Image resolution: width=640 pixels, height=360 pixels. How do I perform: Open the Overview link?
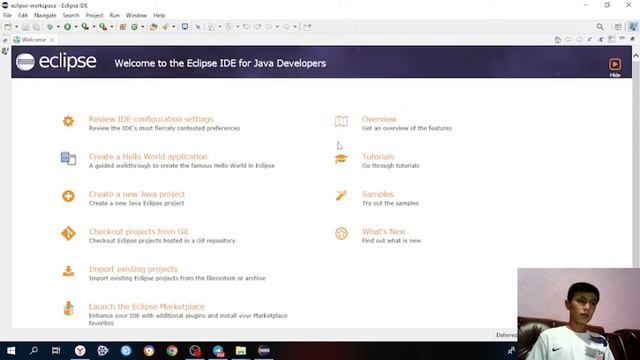tap(379, 119)
